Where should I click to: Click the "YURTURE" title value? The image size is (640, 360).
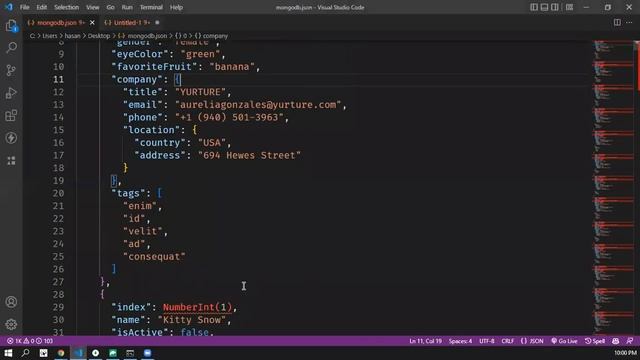[200, 92]
